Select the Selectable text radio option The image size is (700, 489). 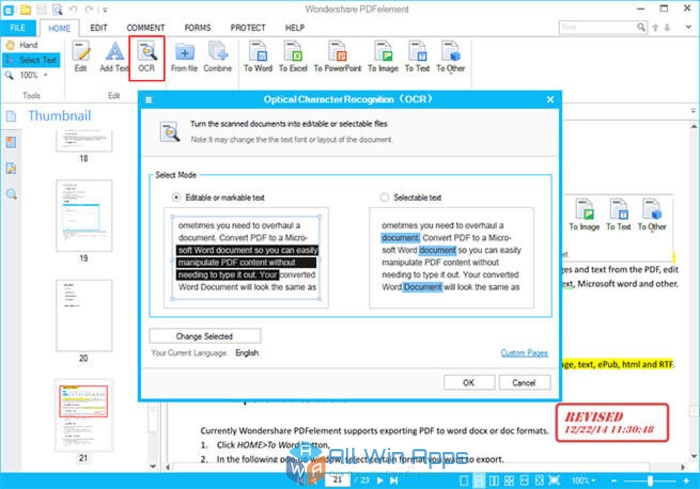(x=384, y=197)
